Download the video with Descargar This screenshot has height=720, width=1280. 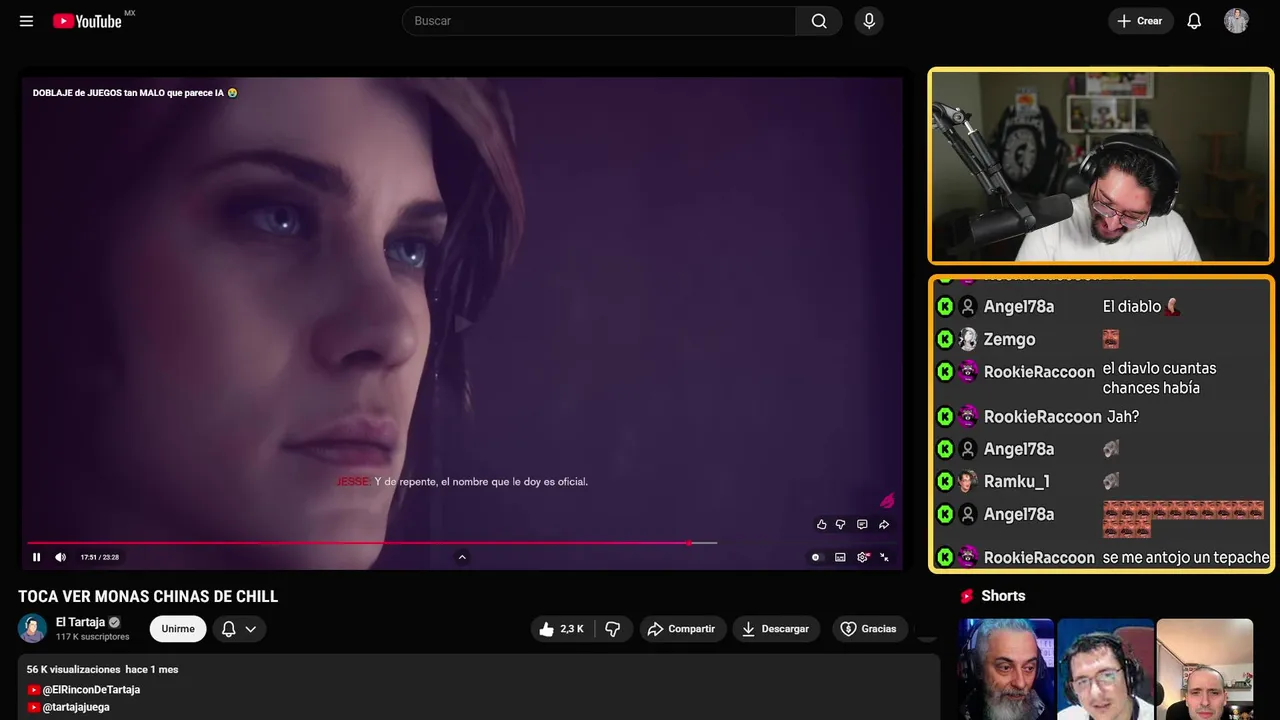coord(776,629)
